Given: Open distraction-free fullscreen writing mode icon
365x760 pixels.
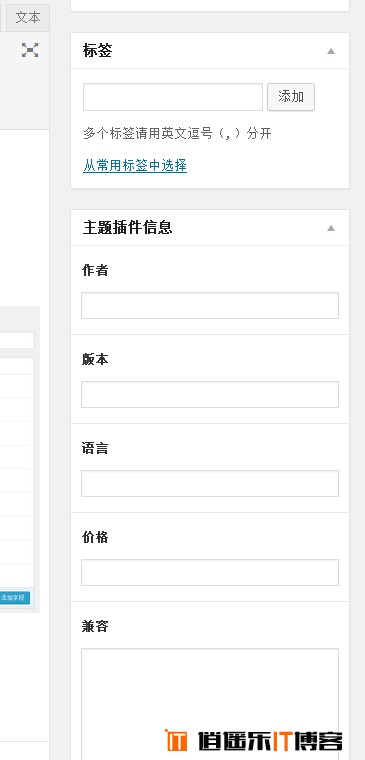Looking at the screenshot, I should (30, 50).
